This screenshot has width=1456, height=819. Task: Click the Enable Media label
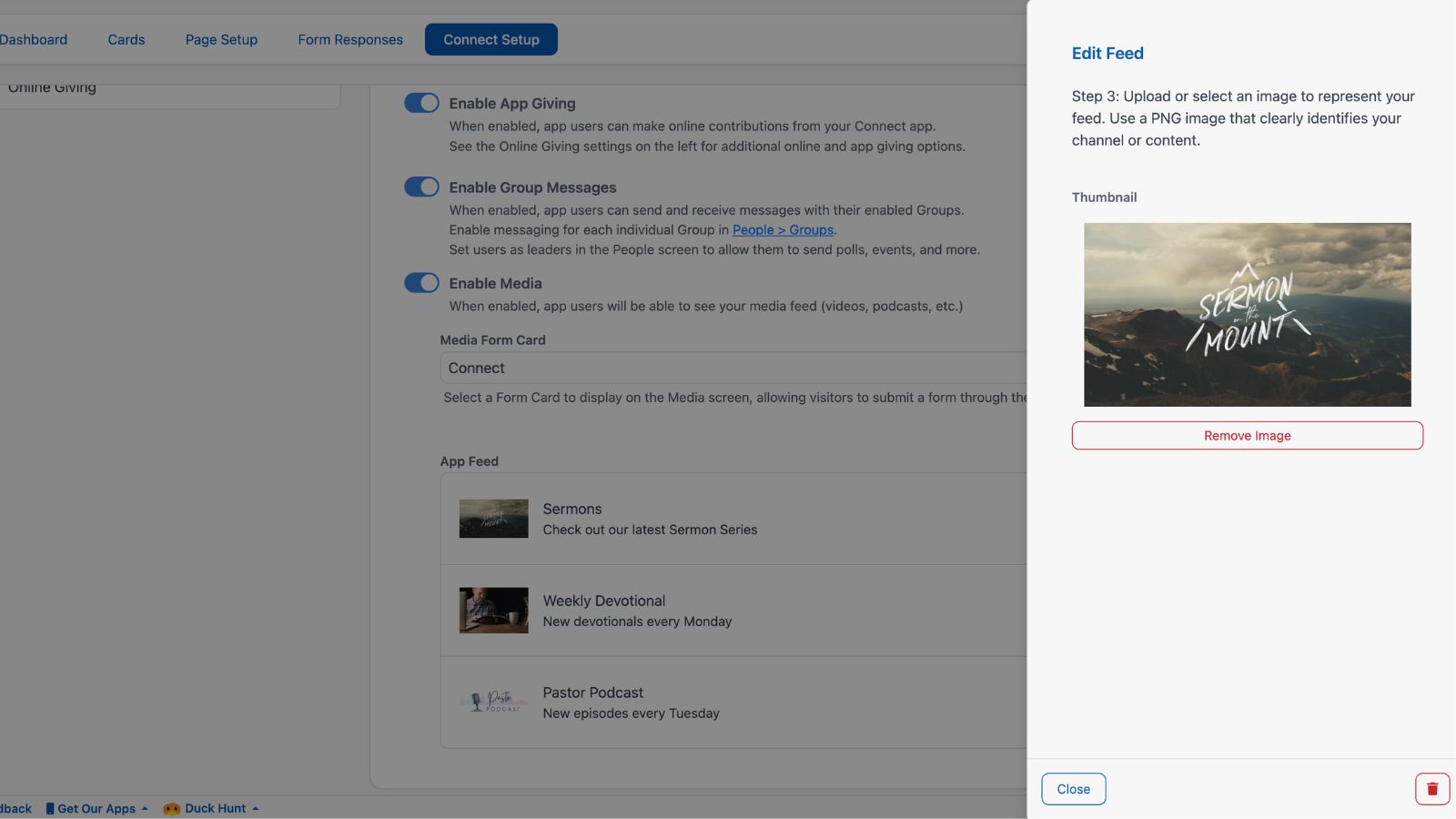point(495,283)
